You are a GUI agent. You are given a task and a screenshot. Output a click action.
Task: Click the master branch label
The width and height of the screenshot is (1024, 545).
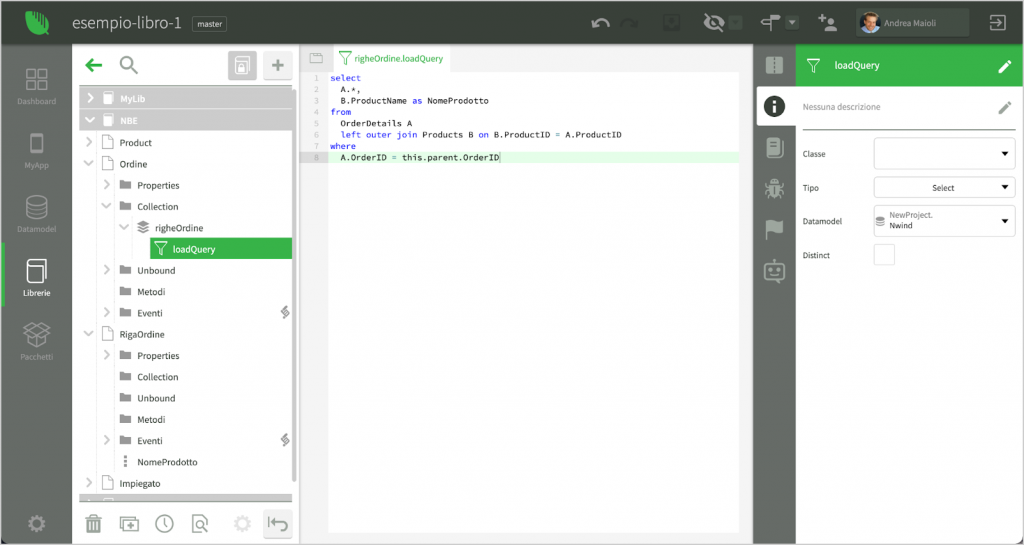point(210,24)
